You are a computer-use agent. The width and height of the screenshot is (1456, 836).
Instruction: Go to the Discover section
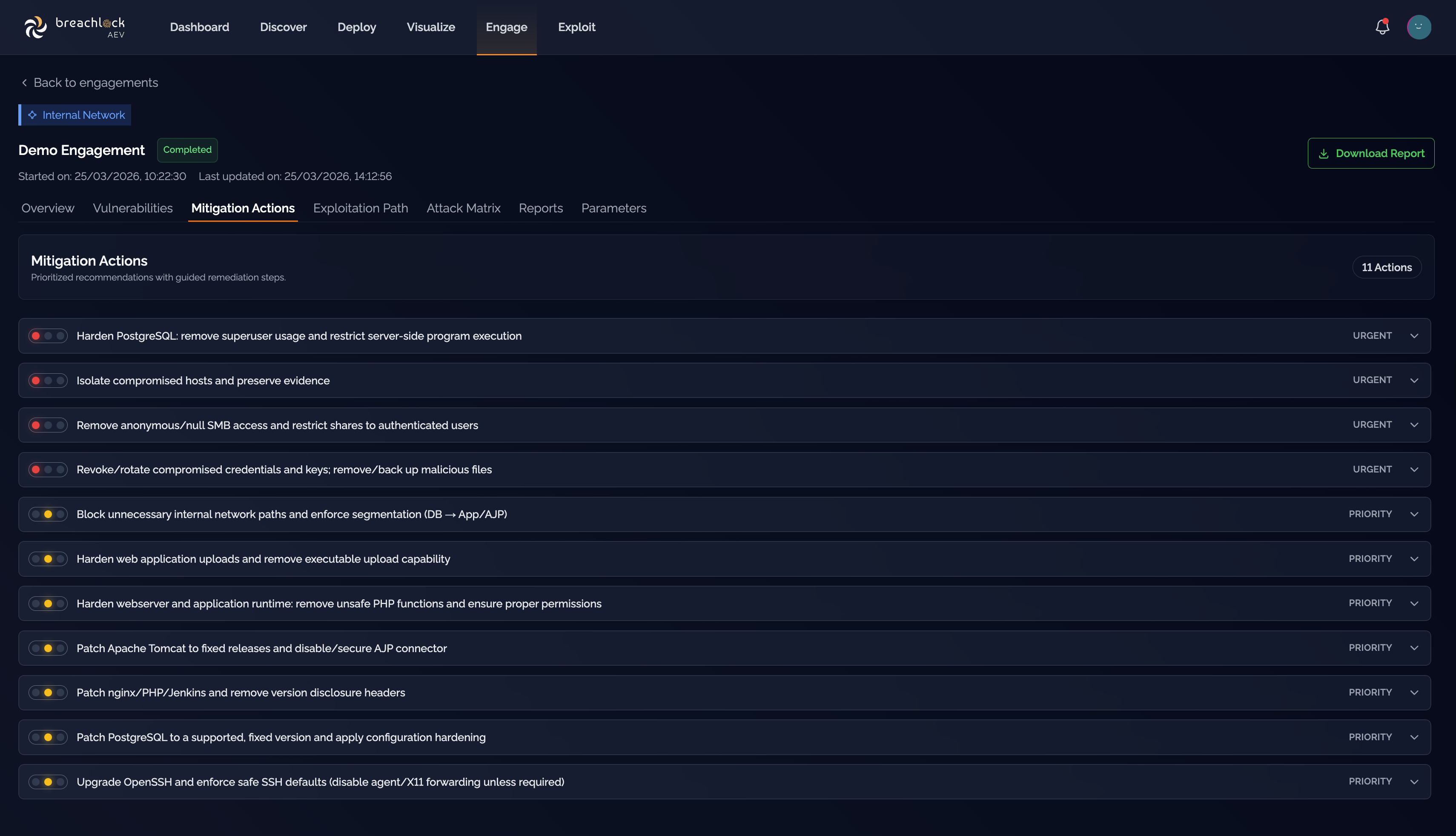(x=283, y=27)
